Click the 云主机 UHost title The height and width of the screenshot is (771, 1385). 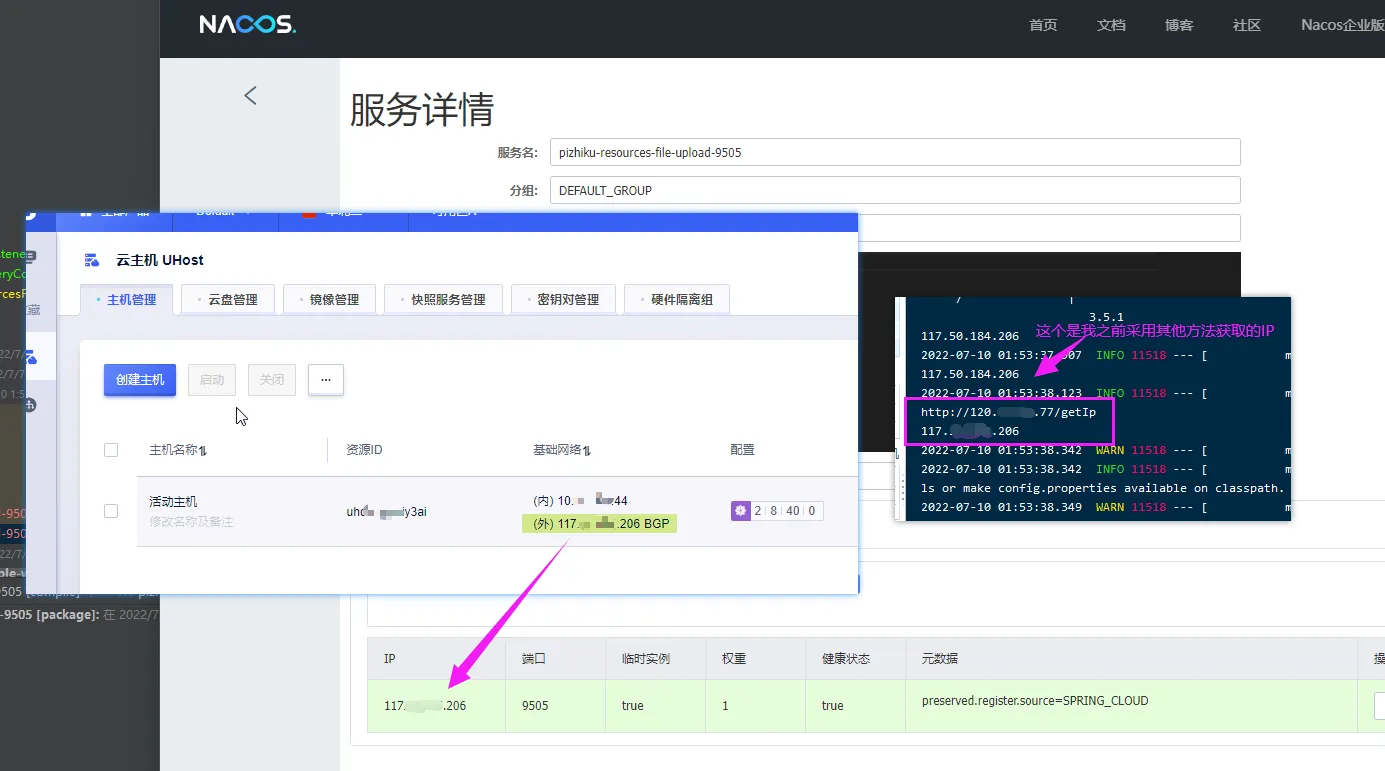pyautogui.click(x=160, y=260)
